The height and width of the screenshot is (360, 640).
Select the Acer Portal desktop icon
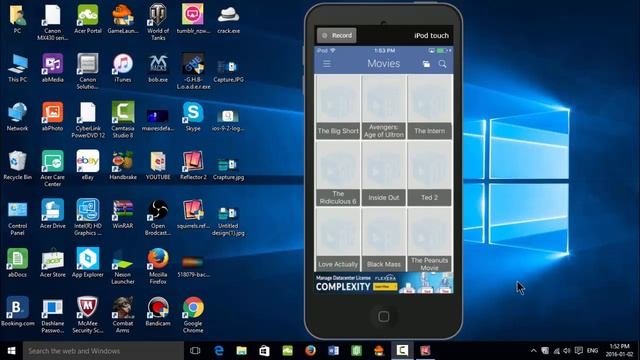[x=87, y=19]
